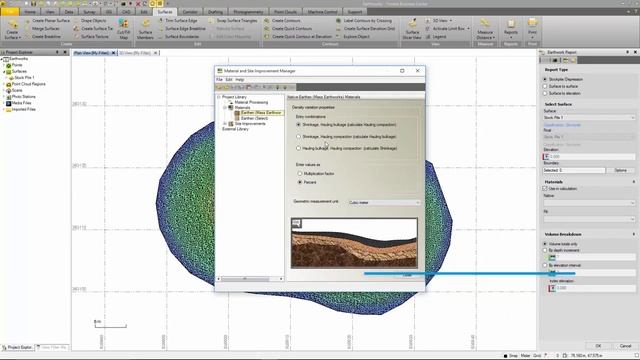Open Surface Slicer View

(412, 29)
